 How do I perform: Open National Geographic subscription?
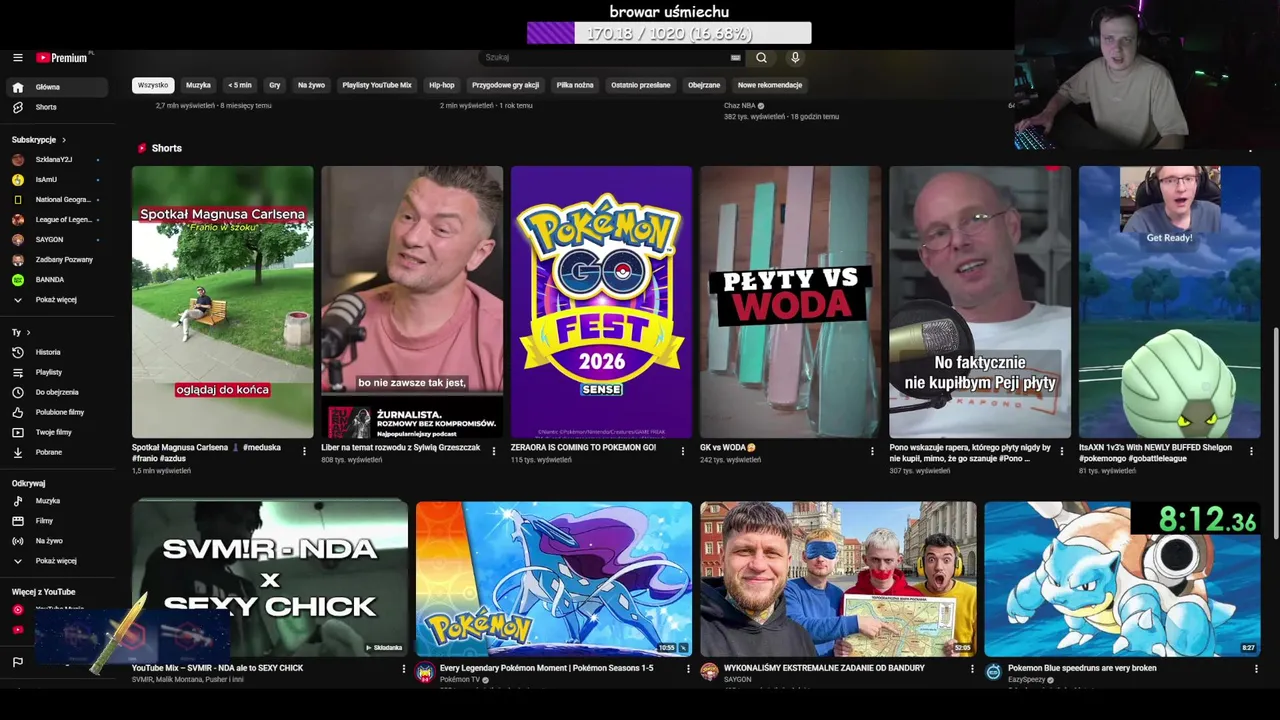click(x=59, y=200)
